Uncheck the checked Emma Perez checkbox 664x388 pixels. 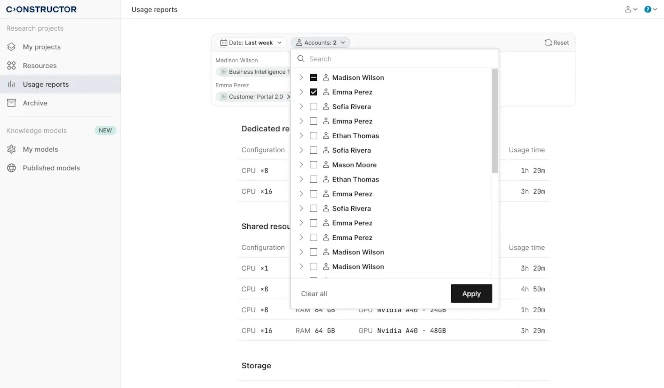(x=313, y=92)
